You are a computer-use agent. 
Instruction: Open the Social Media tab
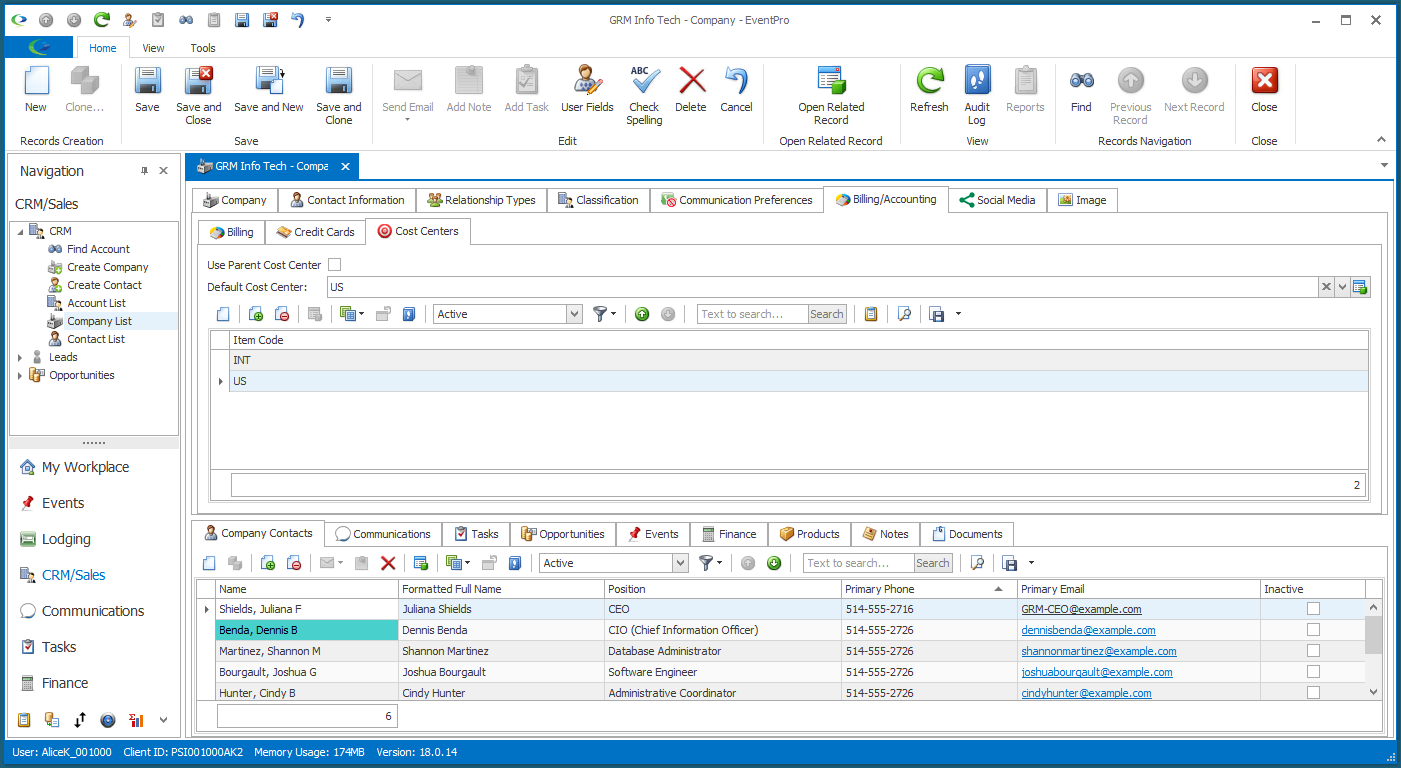[997, 200]
